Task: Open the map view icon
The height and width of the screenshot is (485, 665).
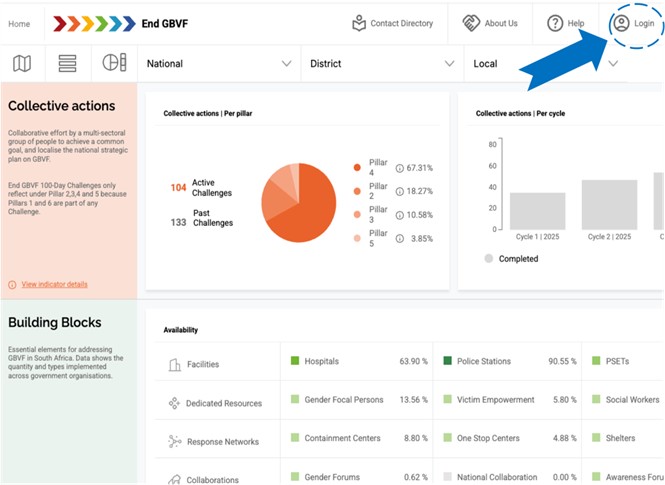Action: coord(21,64)
